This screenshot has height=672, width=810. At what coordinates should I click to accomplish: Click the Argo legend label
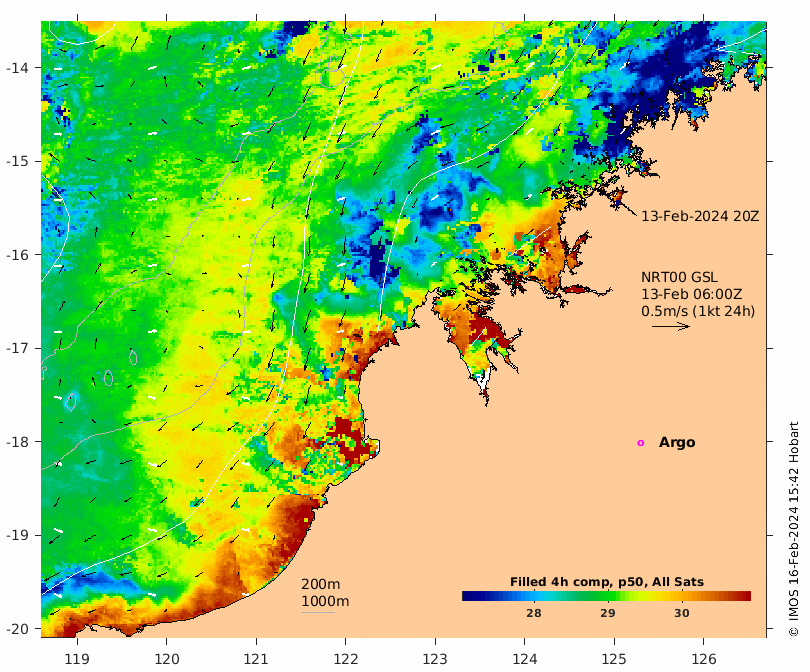(x=677, y=443)
